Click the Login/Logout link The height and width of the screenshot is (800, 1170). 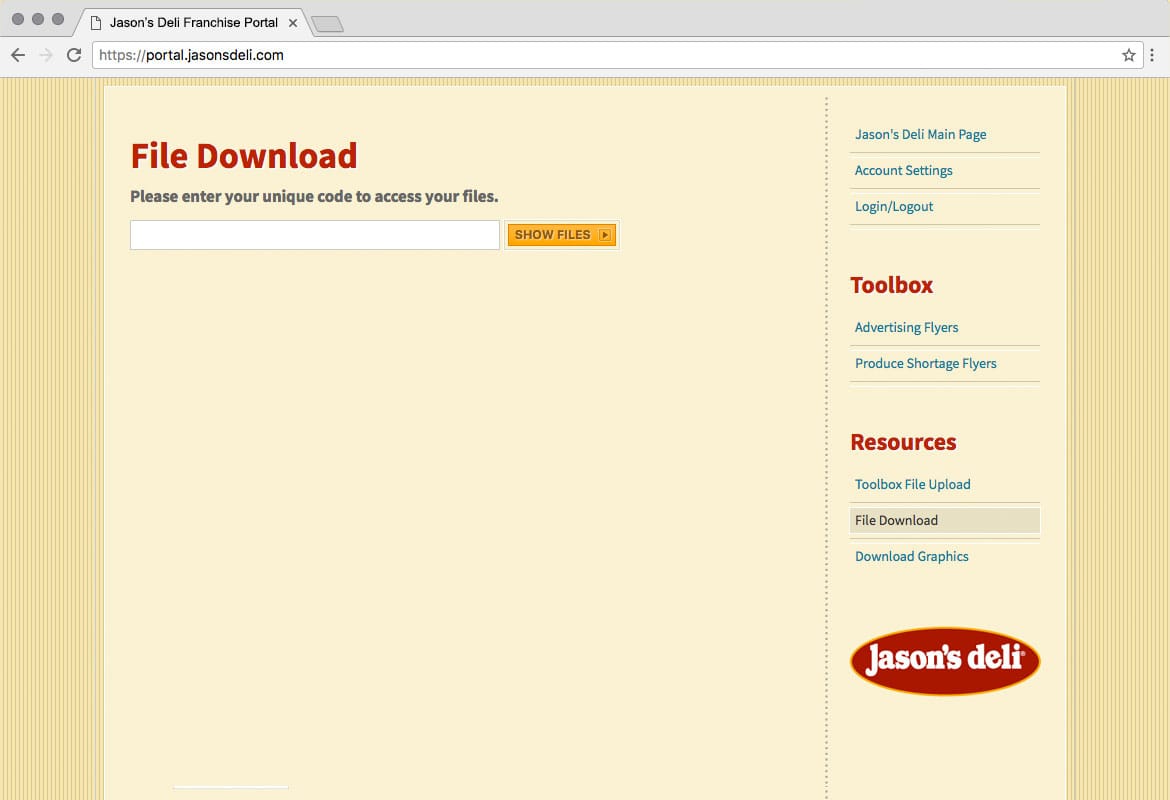point(894,206)
